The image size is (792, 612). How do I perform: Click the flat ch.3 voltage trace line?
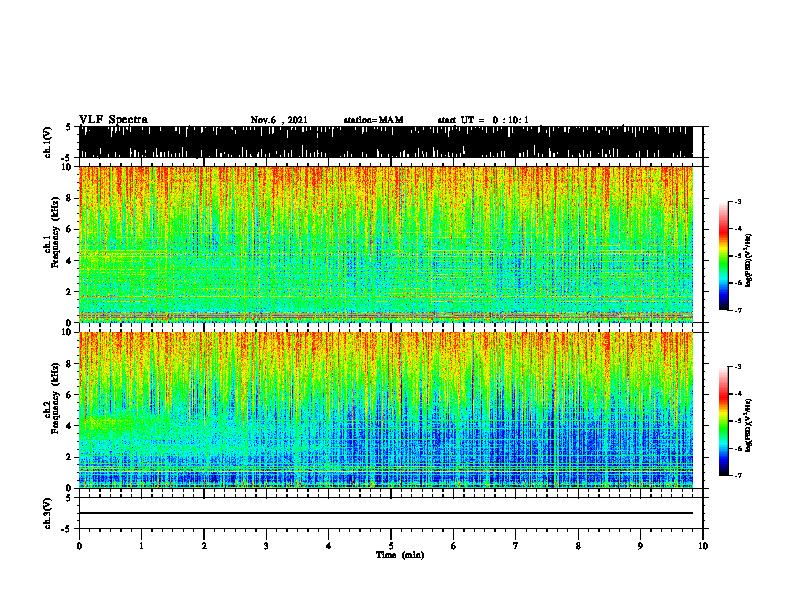tap(386, 513)
